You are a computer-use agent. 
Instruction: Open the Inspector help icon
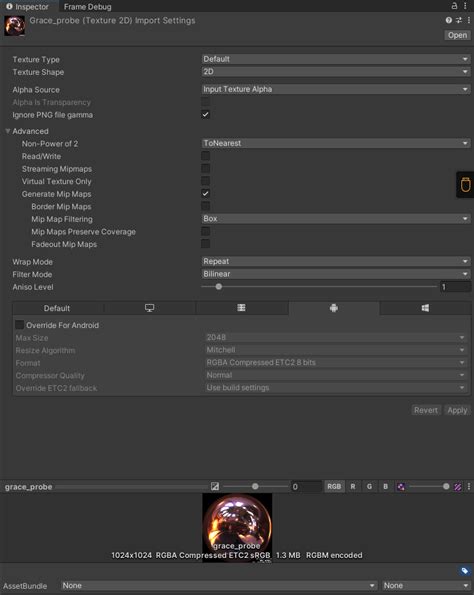(x=449, y=20)
